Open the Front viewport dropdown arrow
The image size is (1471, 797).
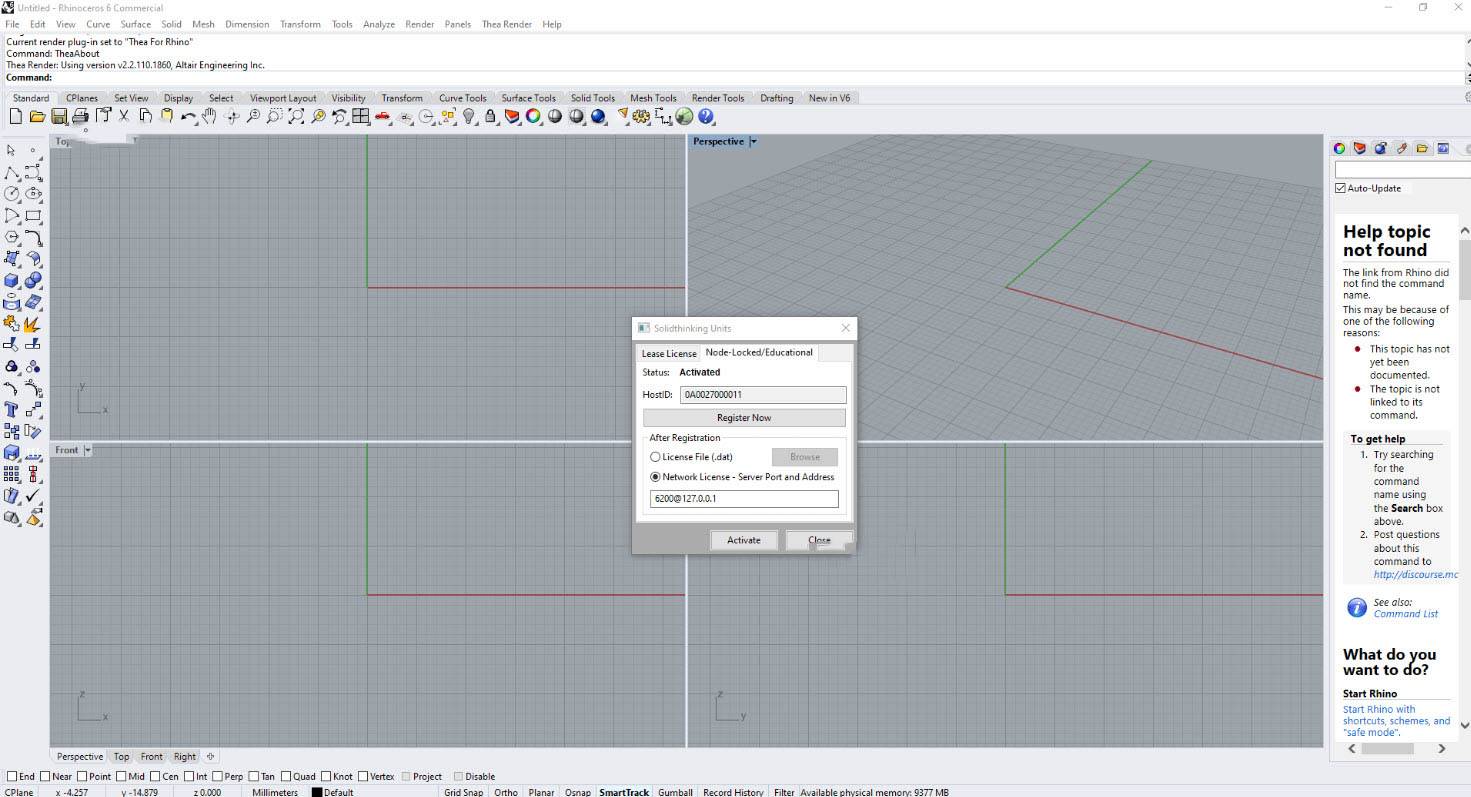coord(87,450)
